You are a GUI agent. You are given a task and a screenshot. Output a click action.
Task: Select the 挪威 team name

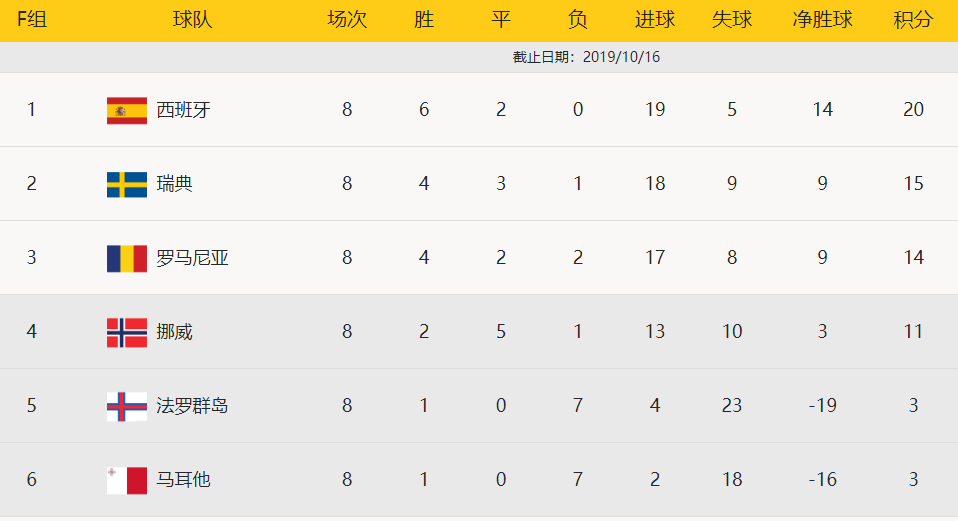(x=175, y=332)
